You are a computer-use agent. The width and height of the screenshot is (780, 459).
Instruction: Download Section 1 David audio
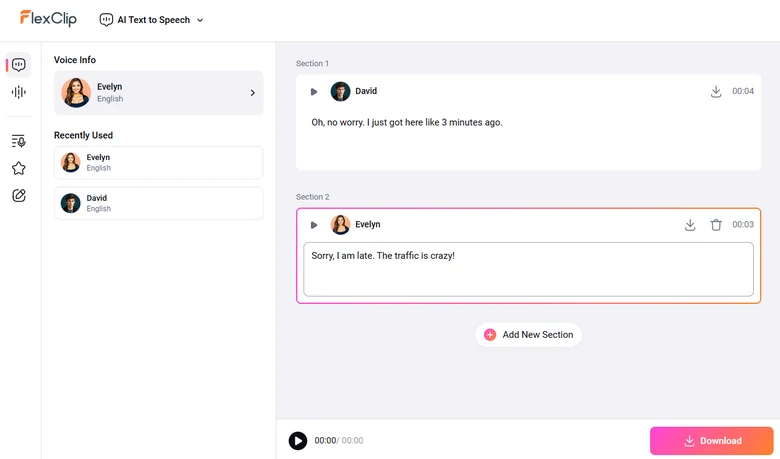pos(716,91)
